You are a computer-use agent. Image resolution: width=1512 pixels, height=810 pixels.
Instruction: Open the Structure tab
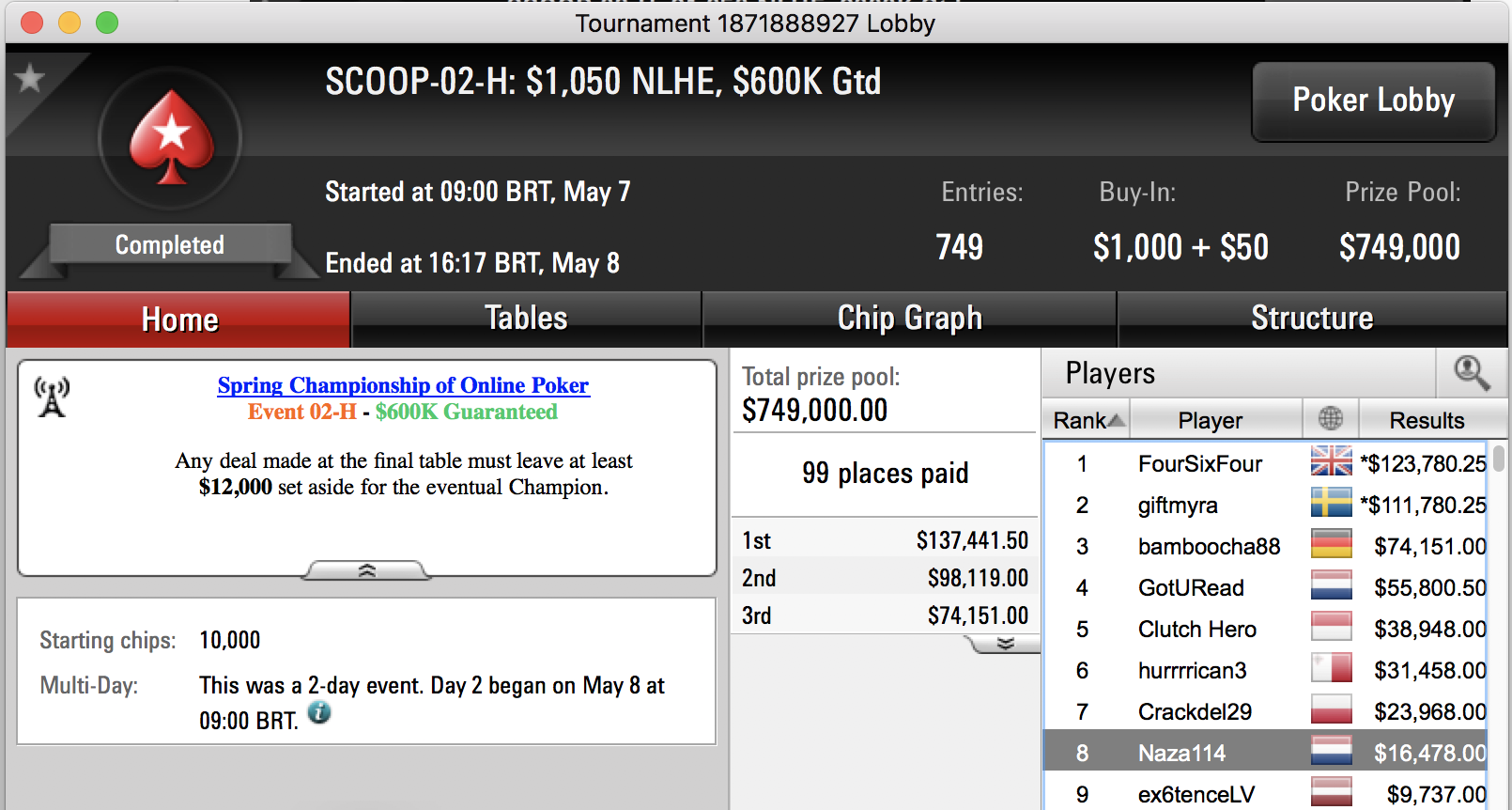click(1312, 319)
